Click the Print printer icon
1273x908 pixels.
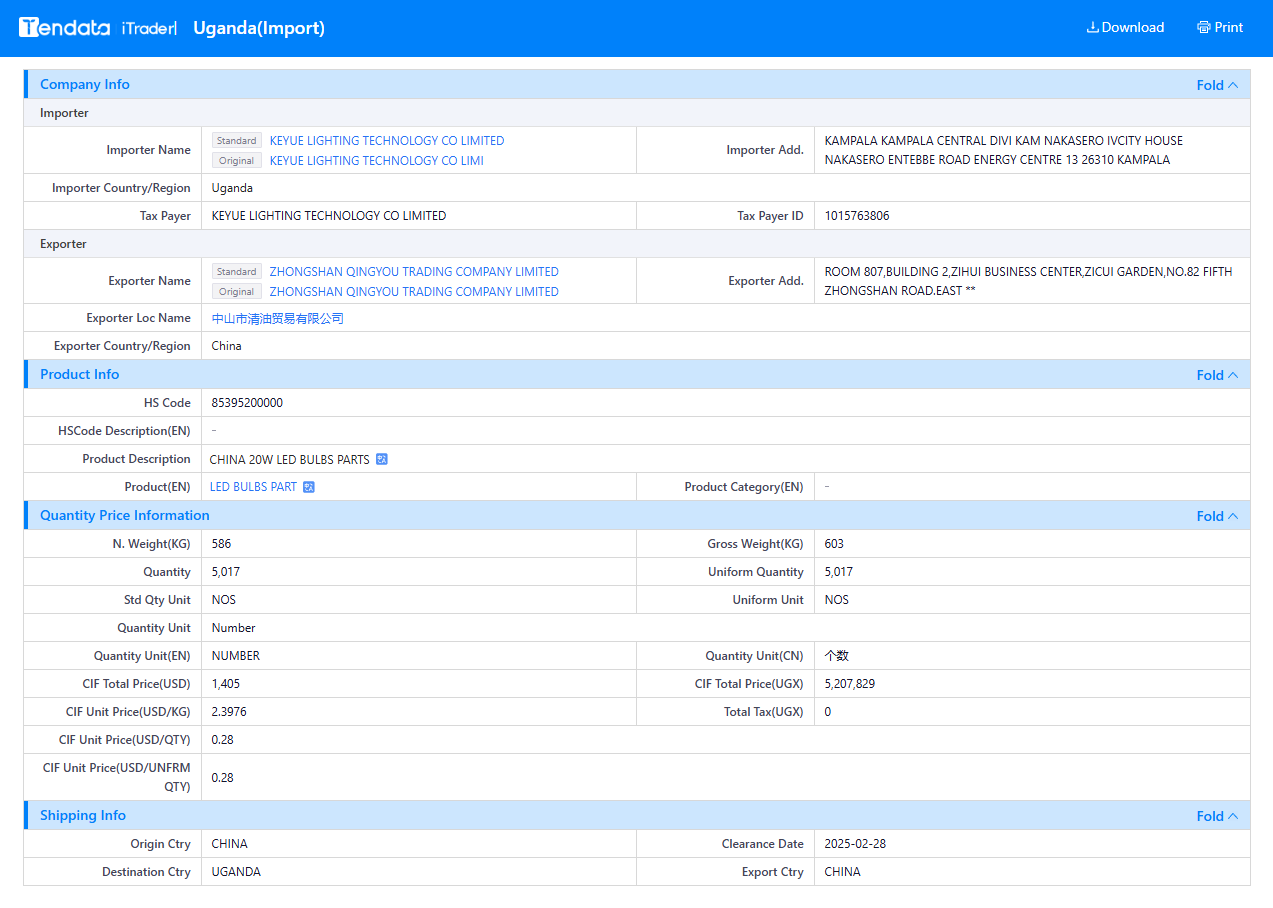pyautogui.click(x=1204, y=27)
